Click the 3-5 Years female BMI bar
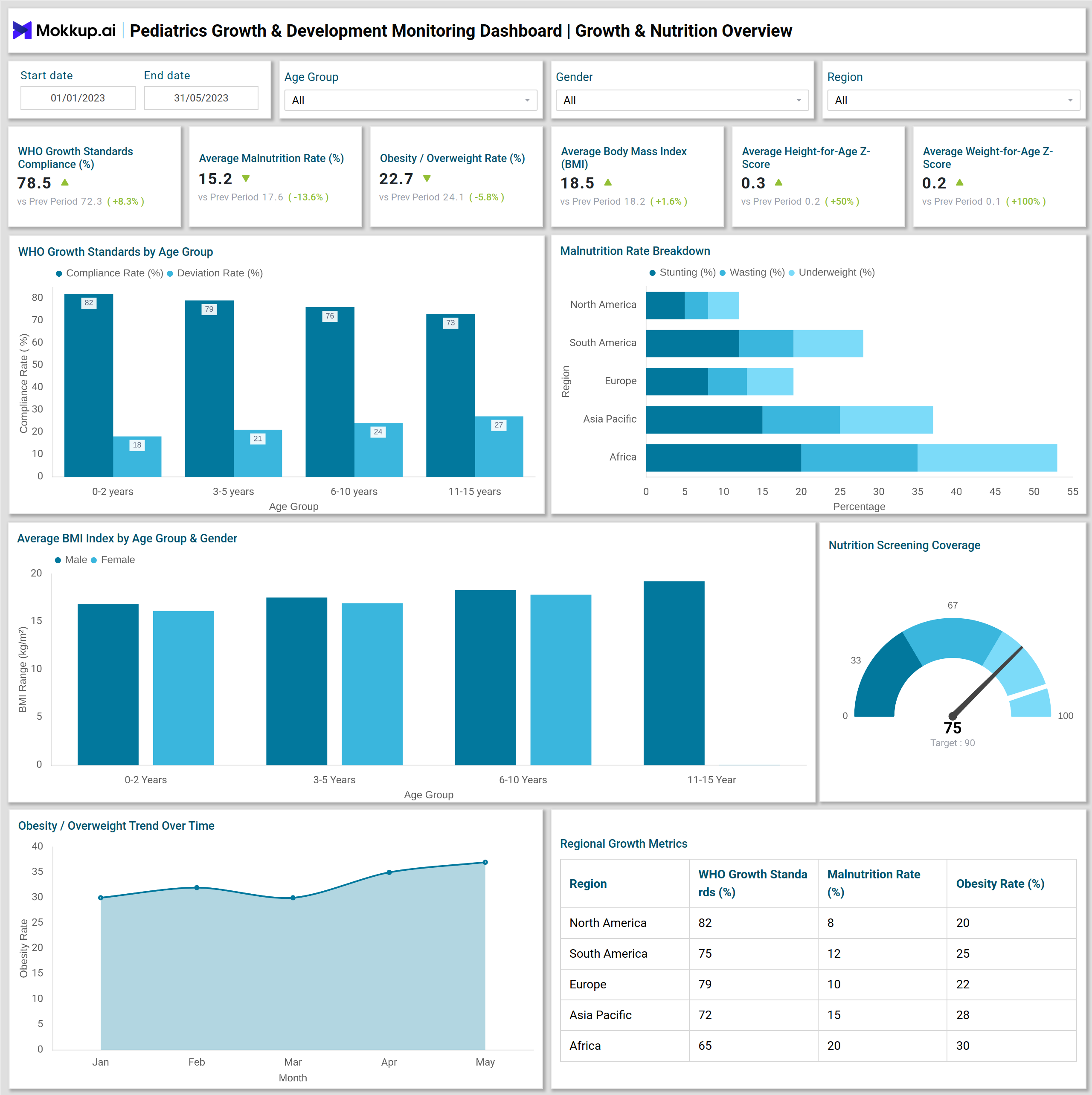 (x=372, y=684)
